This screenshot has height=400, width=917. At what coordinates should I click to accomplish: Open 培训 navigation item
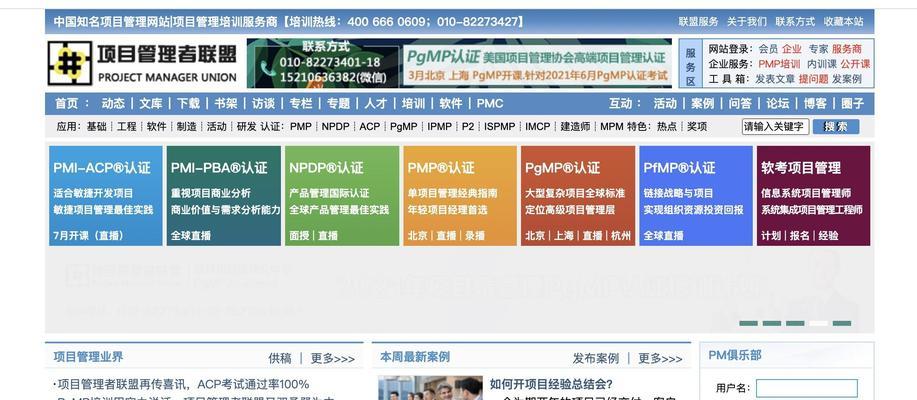(x=413, y=104)
